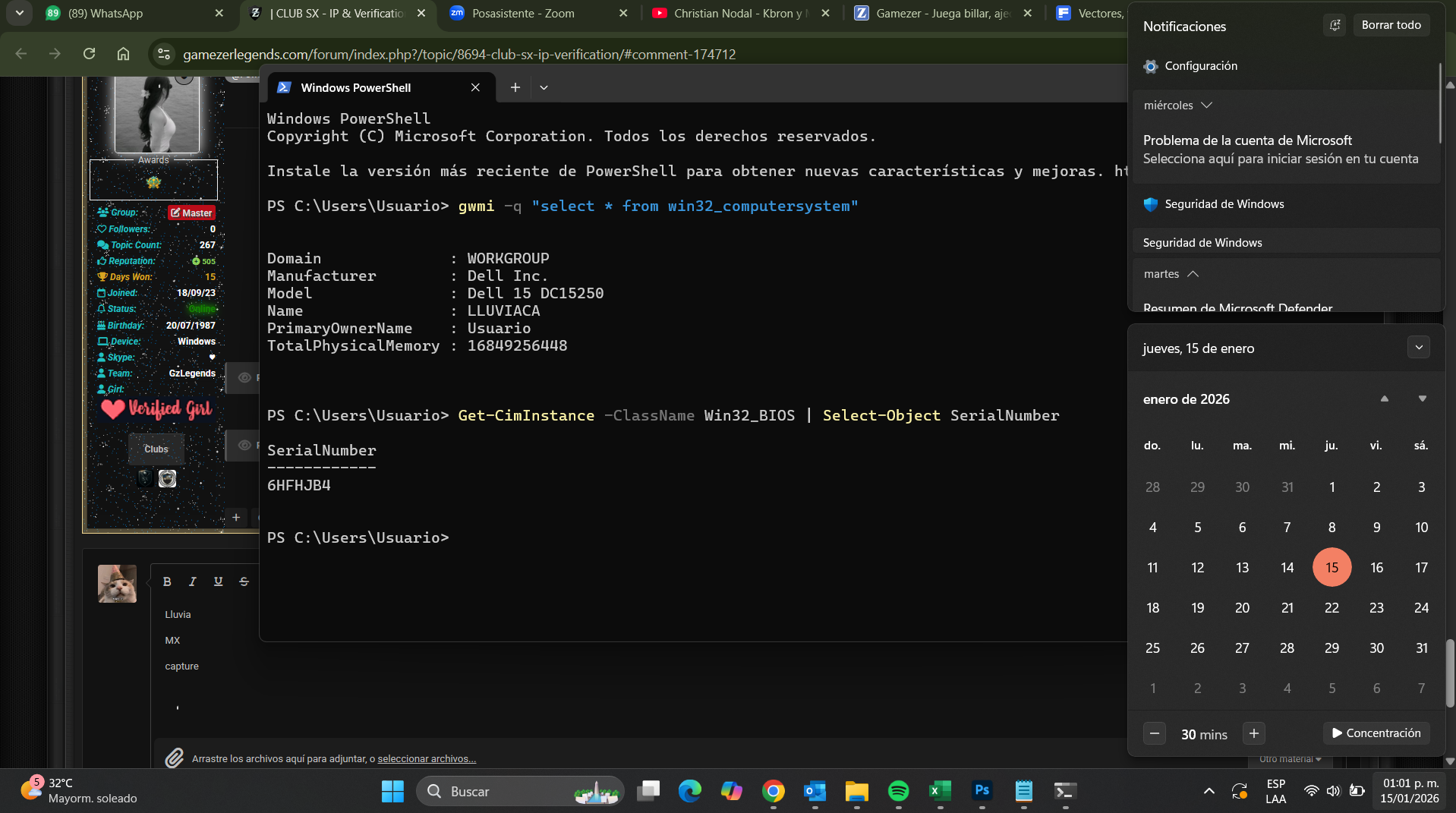
Task: Open Chrome tab search dropdown
Action: pyautogui.click(x=19, y=13)
